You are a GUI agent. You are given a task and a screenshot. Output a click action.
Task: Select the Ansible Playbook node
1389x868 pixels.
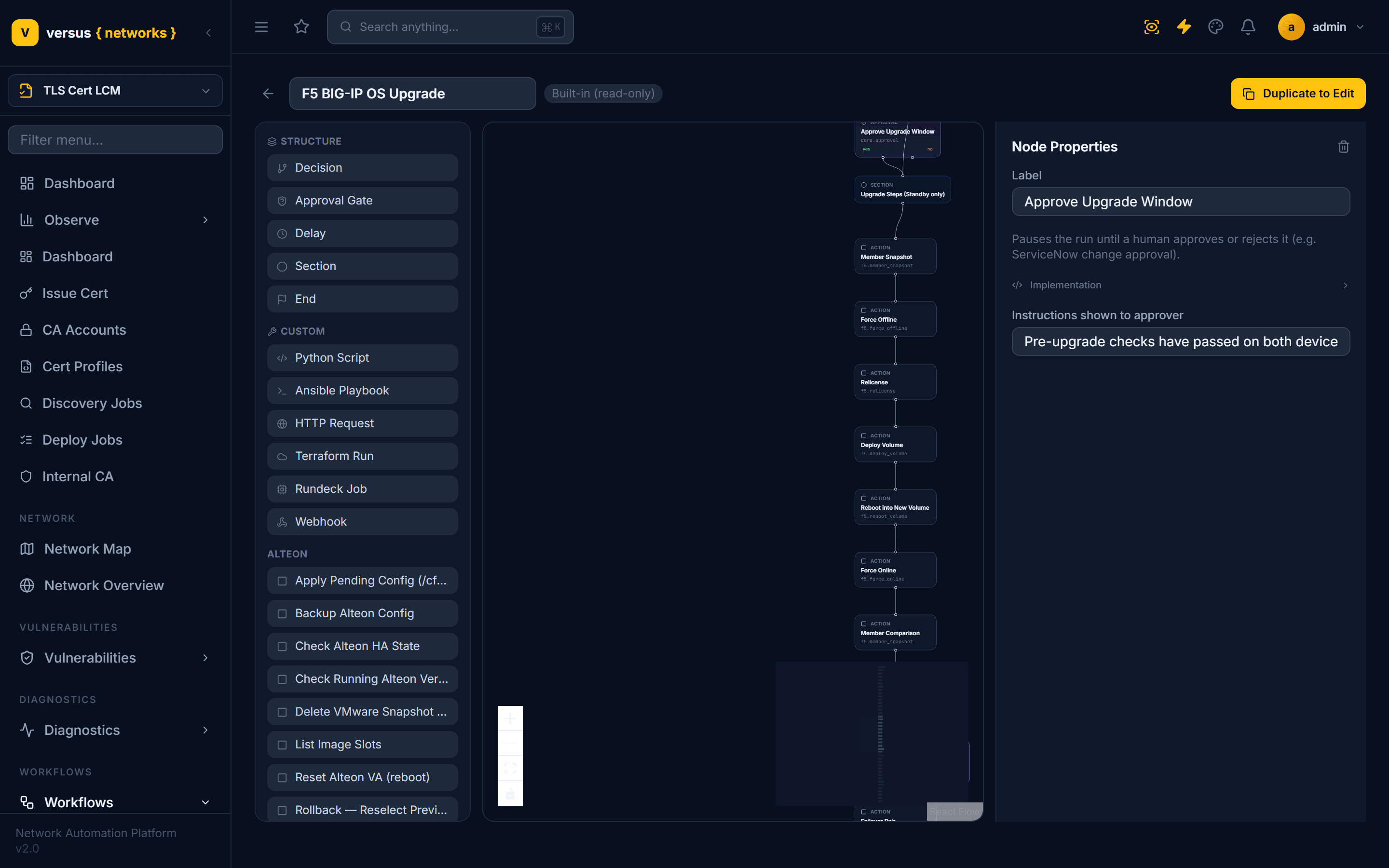(362, 391)
